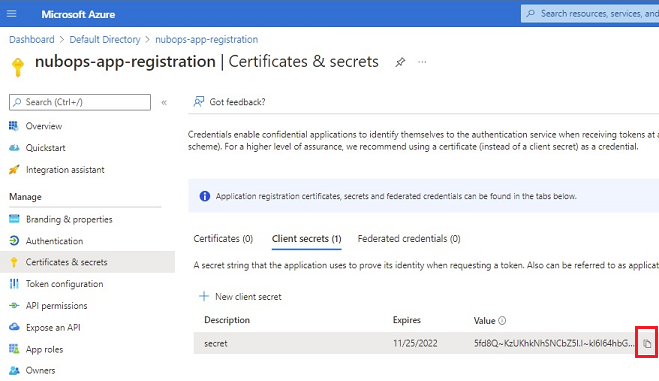Click the plus icon for new secret
This screenshot has width=659, height=381.
(204, 297)
